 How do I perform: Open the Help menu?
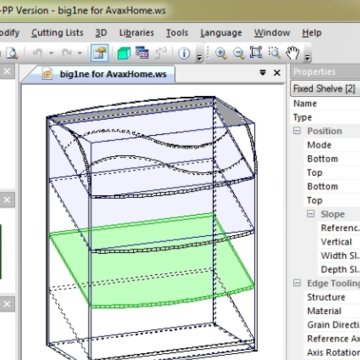tap(312, 33)
